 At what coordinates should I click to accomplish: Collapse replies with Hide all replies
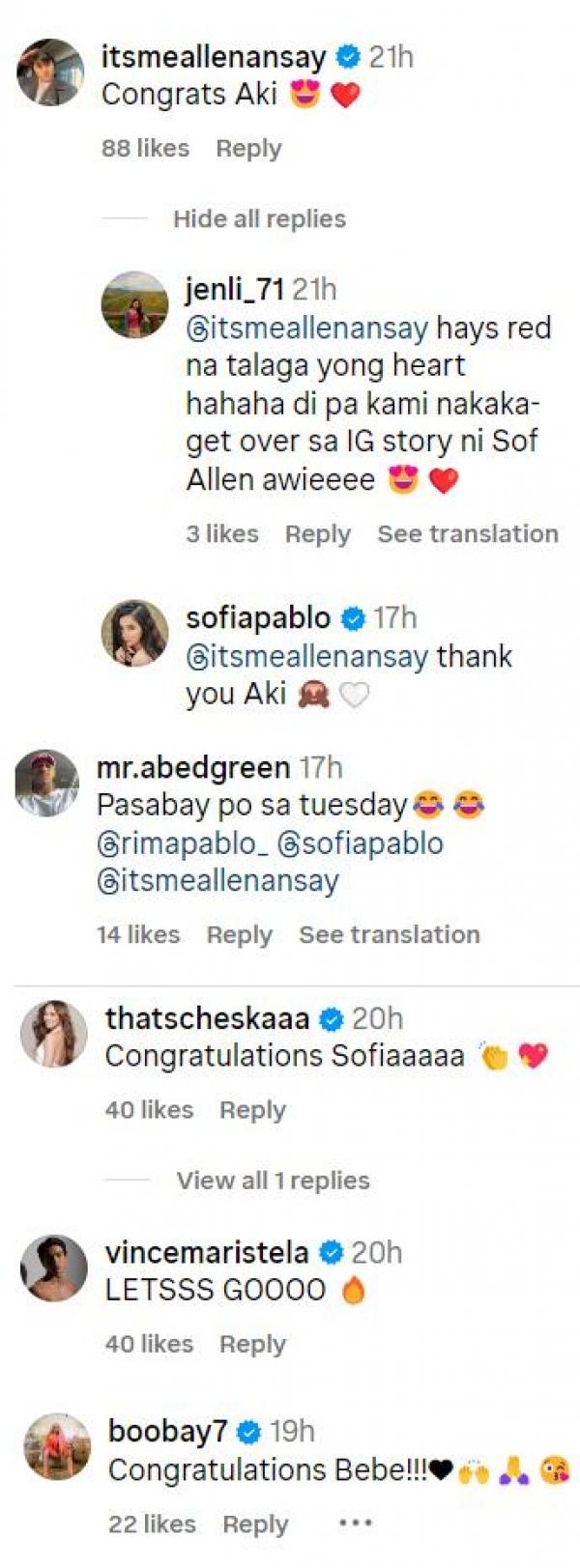[259, 219]
